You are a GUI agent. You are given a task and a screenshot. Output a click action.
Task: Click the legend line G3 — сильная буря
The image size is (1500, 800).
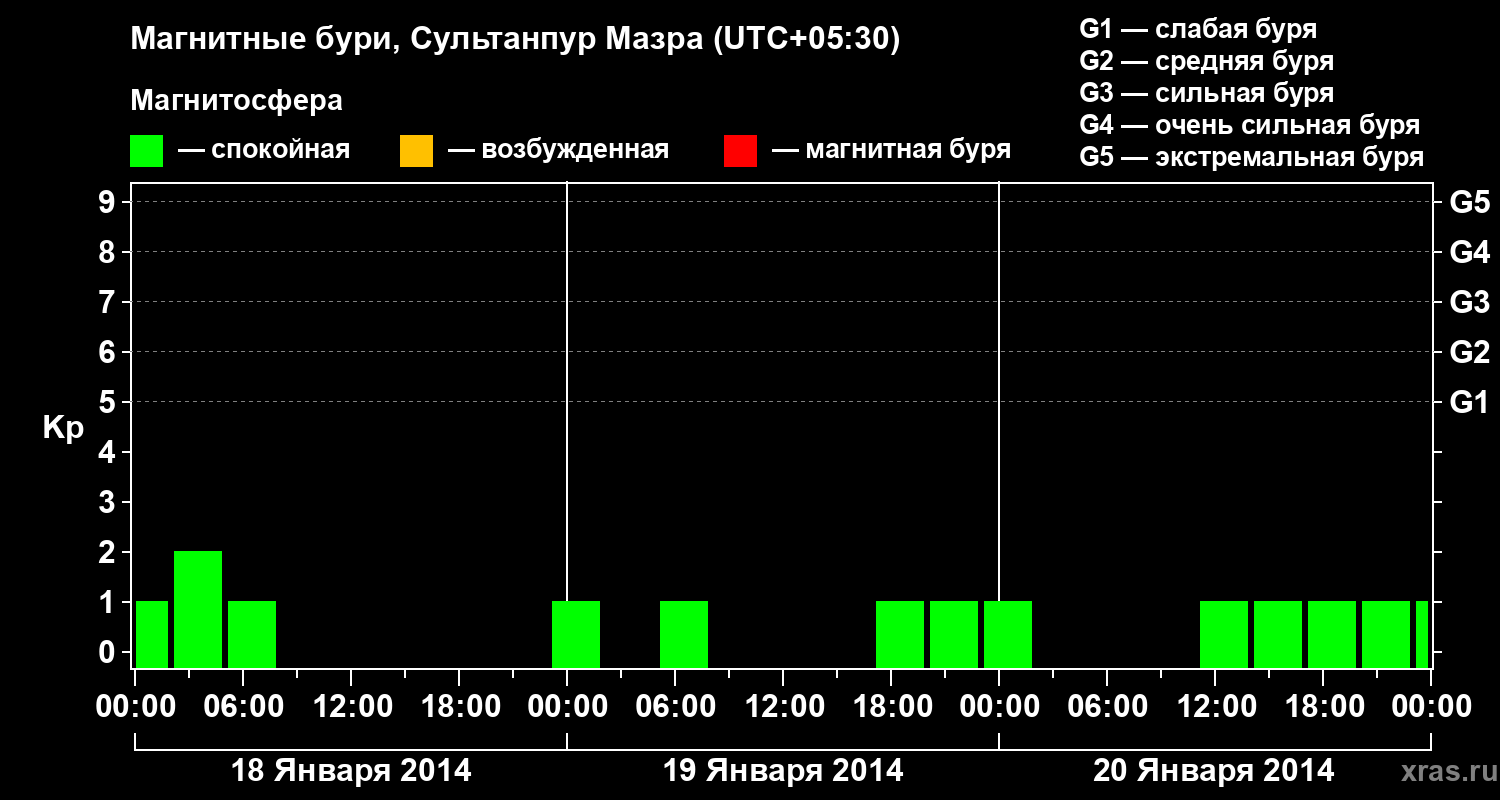click(x=1207, y=93)
